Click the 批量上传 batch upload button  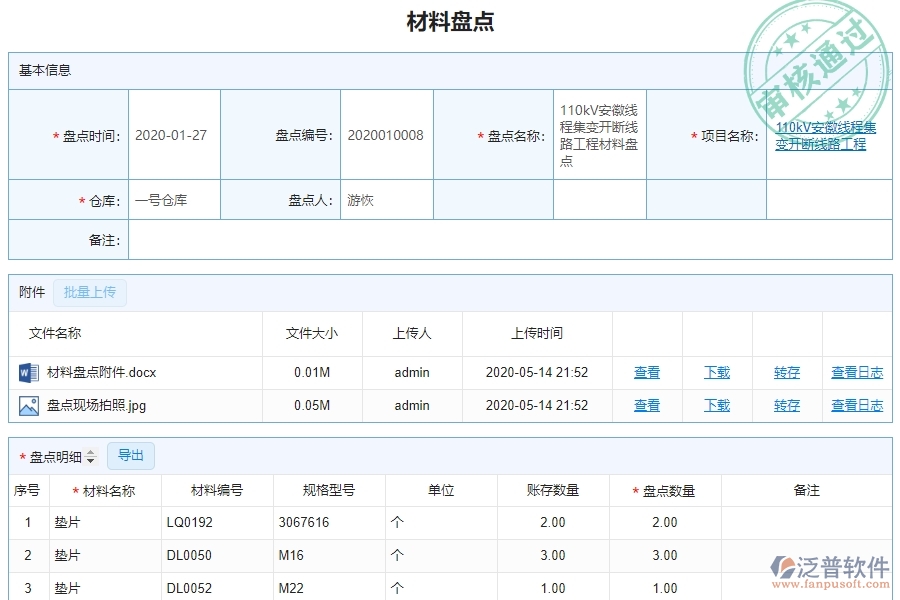(x=90, y=292)
